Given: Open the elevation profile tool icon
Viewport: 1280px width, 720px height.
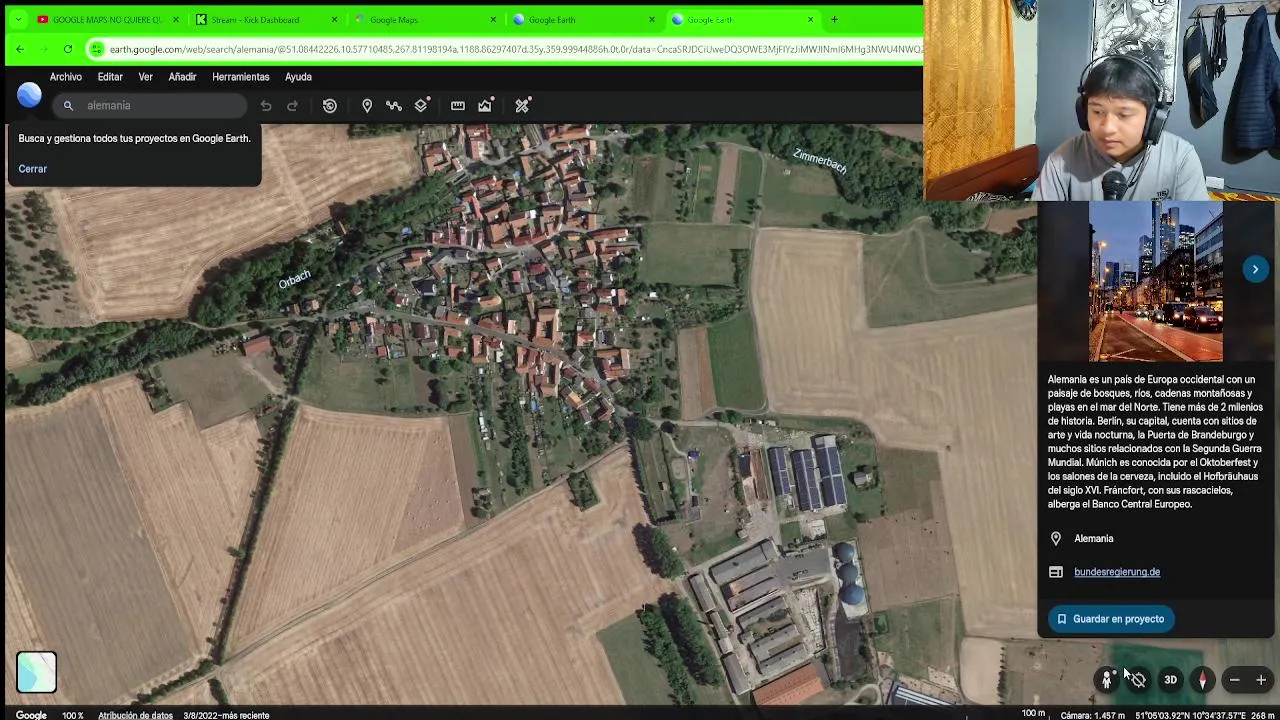Looking at the screenshot, I should (x=485, y=106).
